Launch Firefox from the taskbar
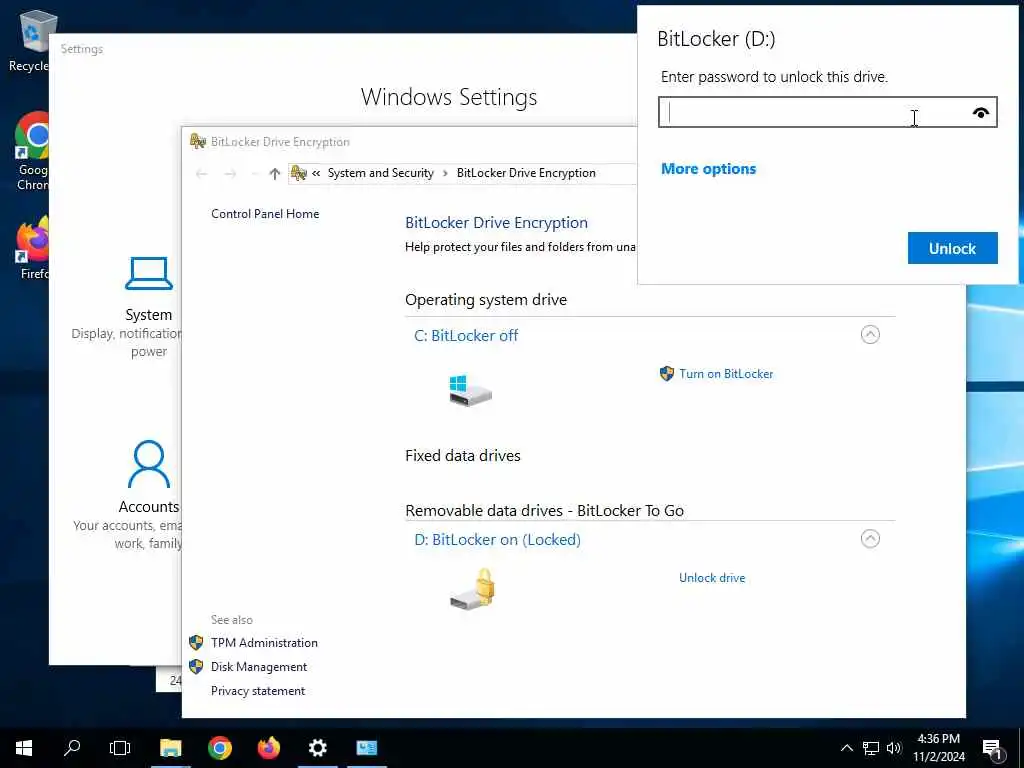1024x768 pixels. tap(268, 748)
